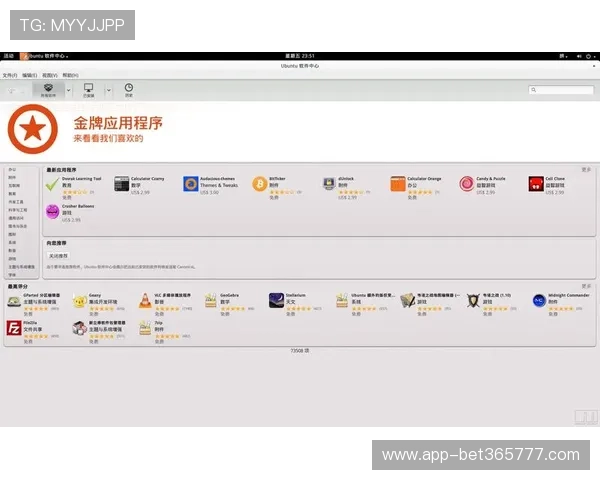Open the 金牌应用程序 banner heading
600x480 pixels.
pyautogui.click(x=118, y=123)
